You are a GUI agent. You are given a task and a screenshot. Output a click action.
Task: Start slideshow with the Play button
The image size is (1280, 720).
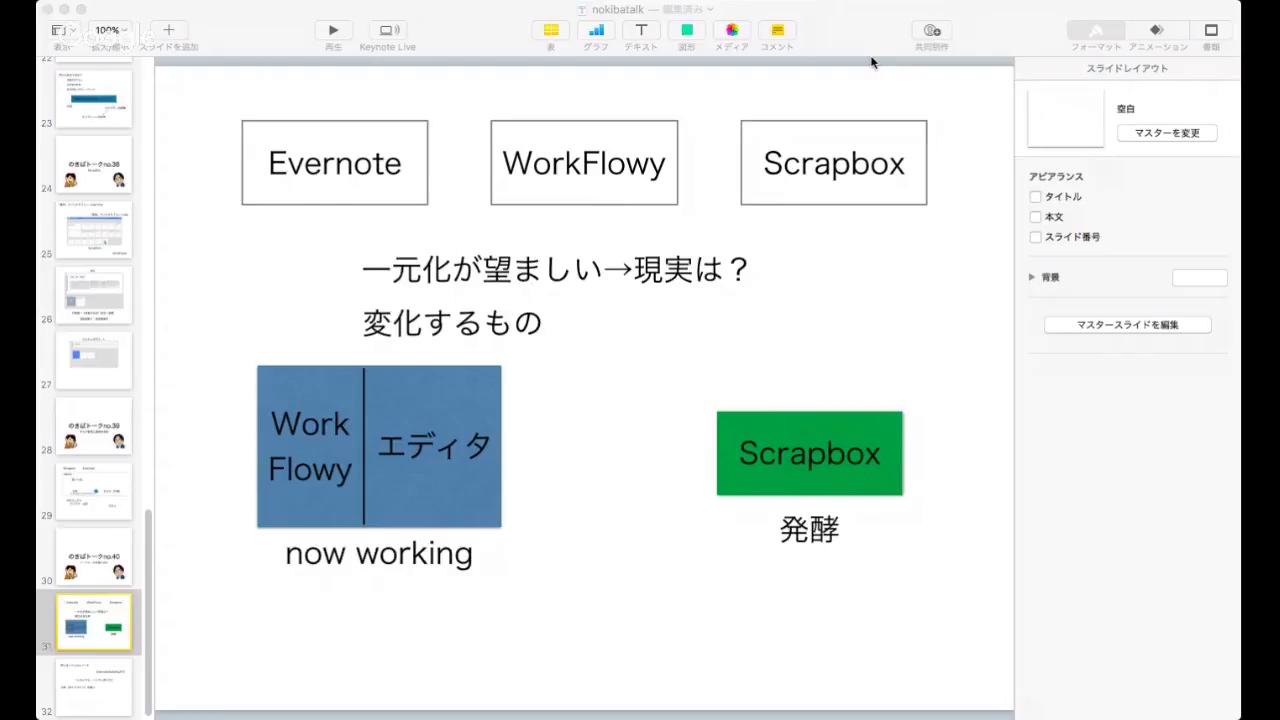coord(333,31)
